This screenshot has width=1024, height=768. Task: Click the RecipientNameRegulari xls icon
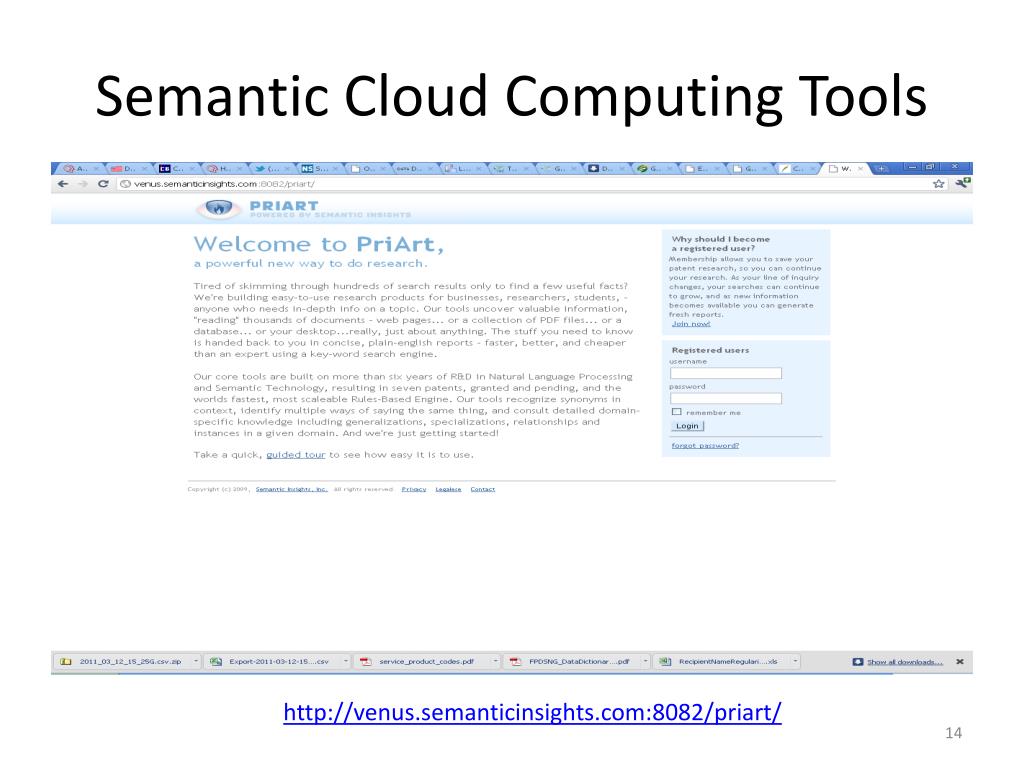665,662
